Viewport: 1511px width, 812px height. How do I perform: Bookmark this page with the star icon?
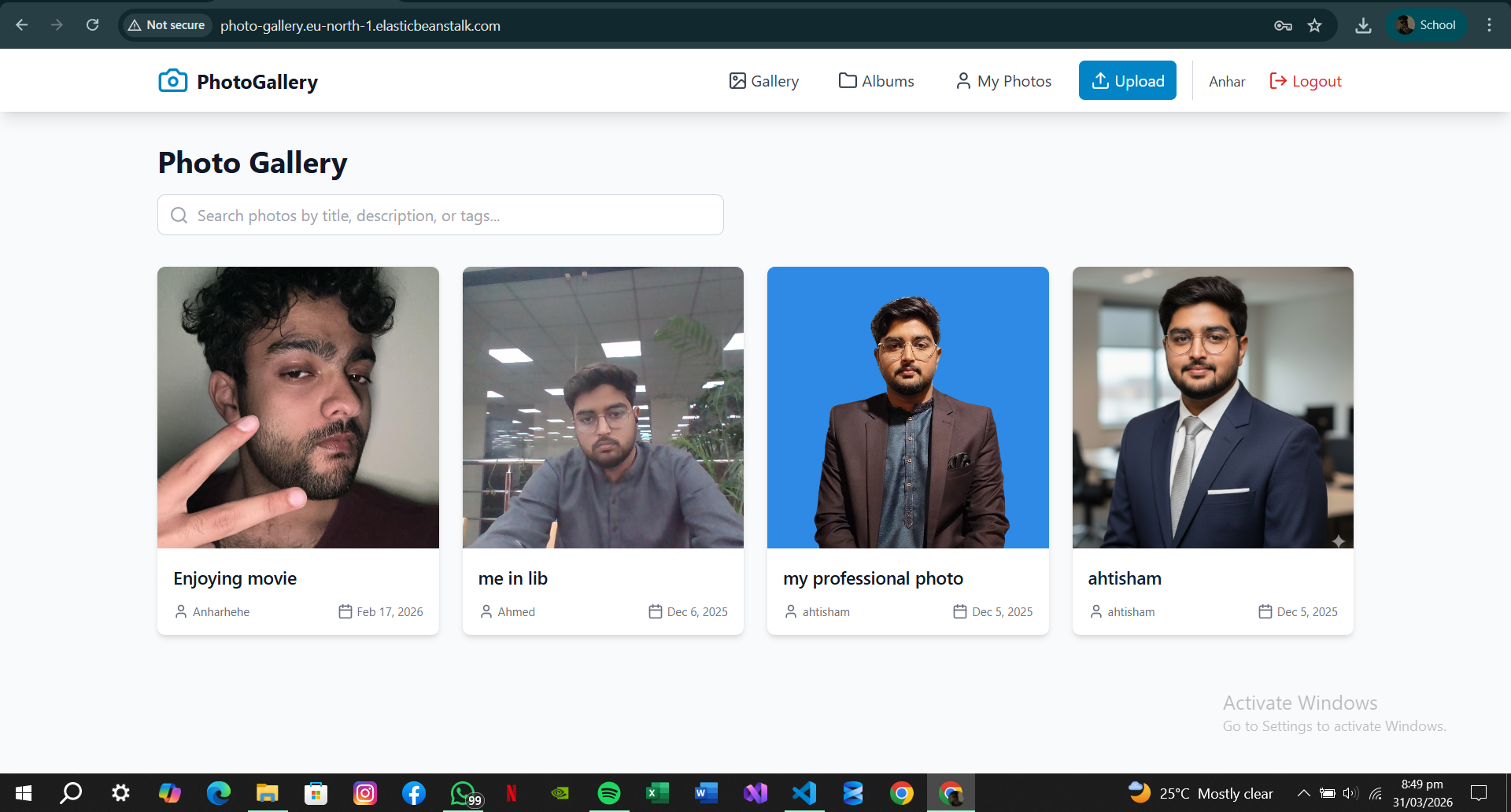[x=1314, y=25]
